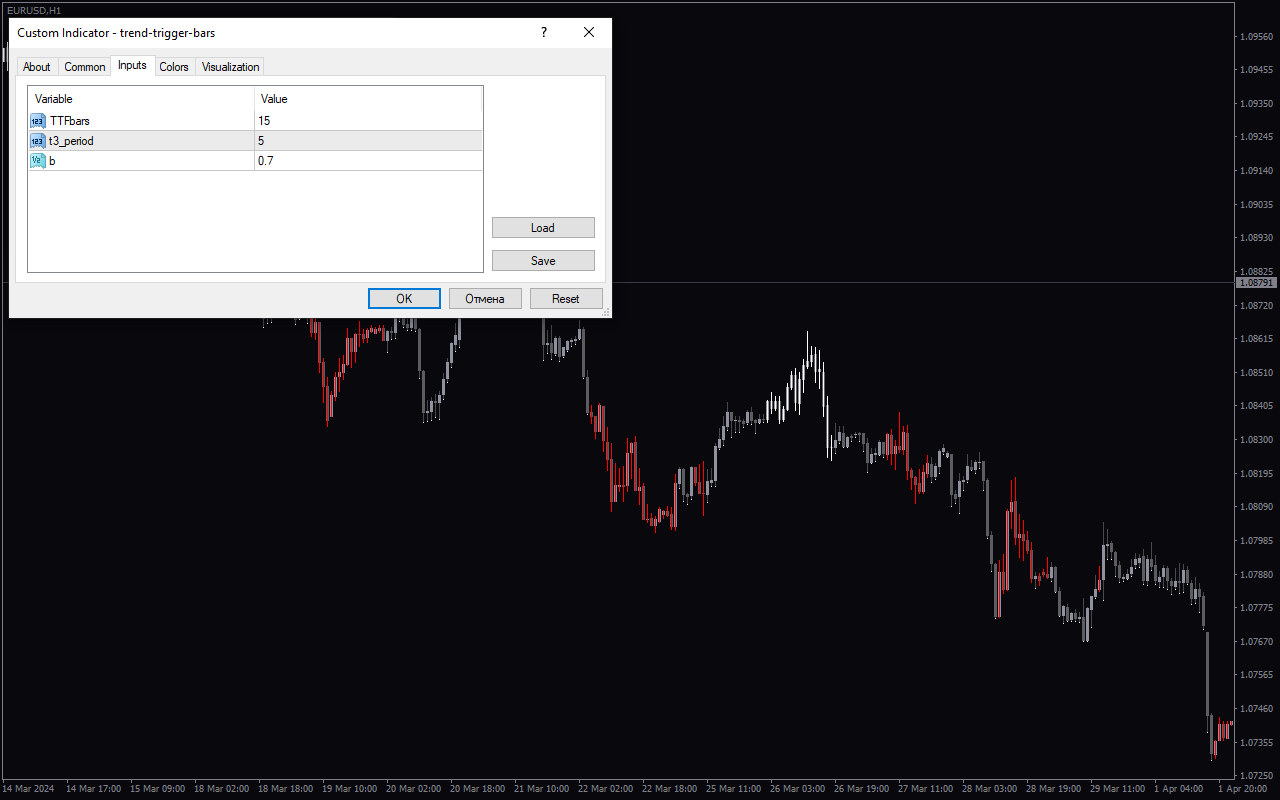Click the 14 Mar 2024 date label
This screenshot has height=800, width=1280.
pos(27,789)
